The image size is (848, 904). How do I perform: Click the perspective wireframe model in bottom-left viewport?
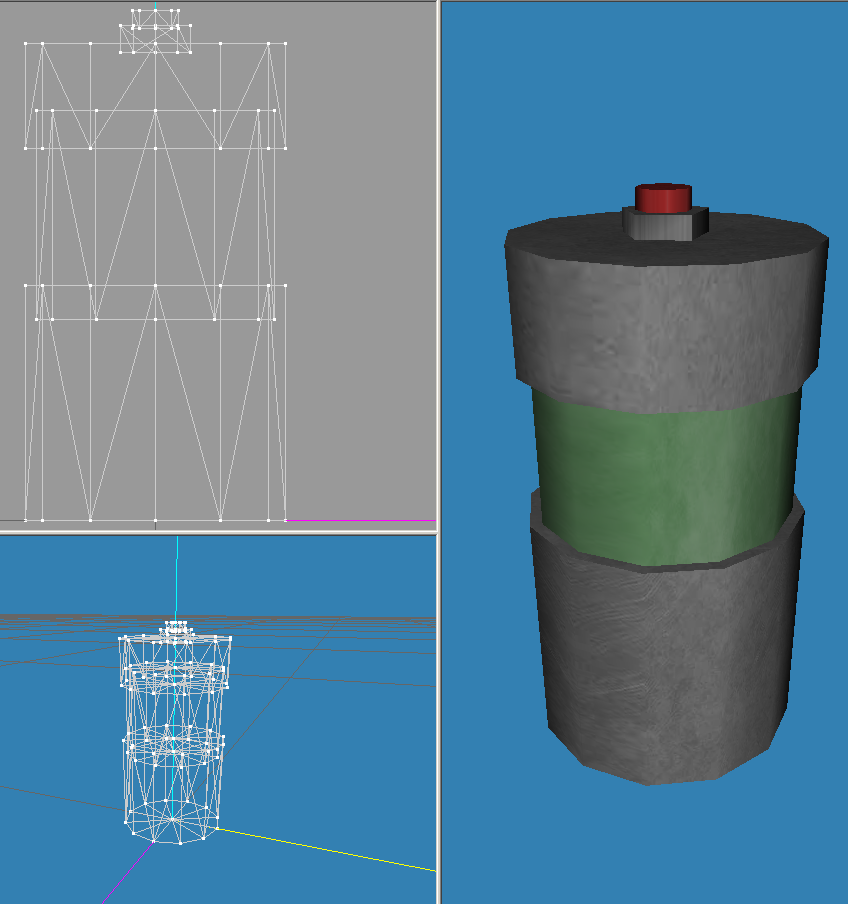click(x=174, y=732)
